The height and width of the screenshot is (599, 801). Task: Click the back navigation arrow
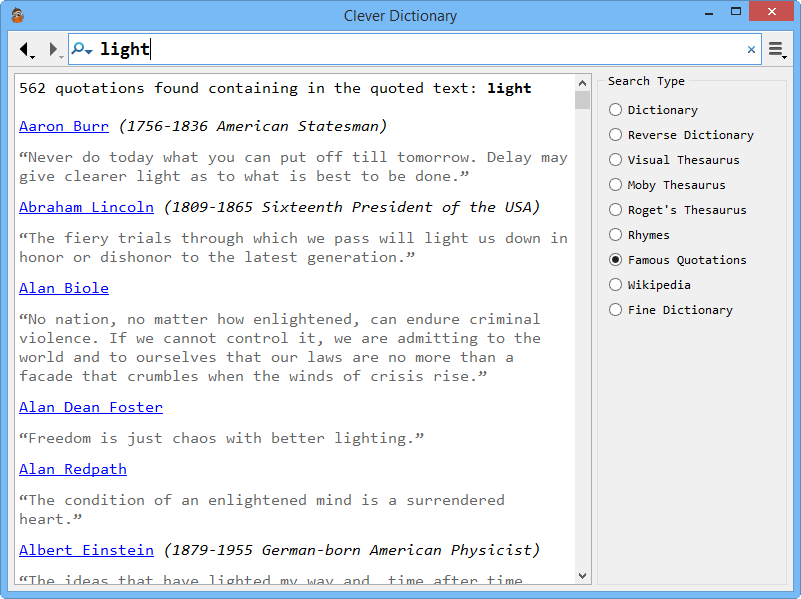[x=24, y=49]
